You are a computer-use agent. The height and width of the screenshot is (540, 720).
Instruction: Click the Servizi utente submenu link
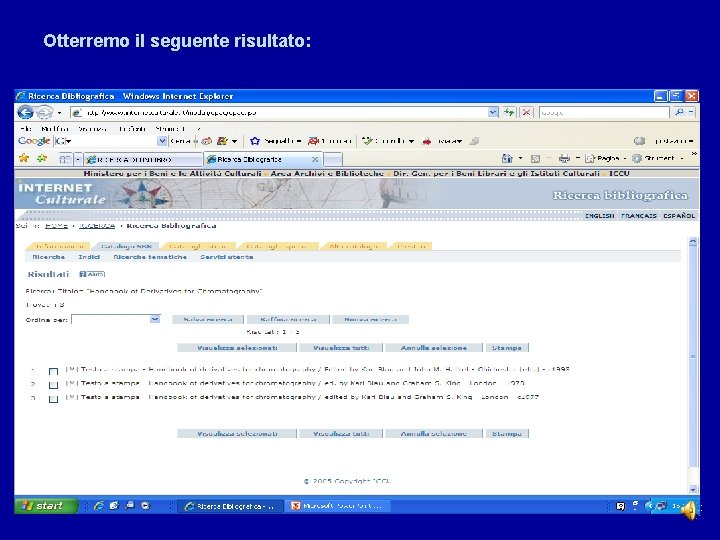tap(227, 257)
